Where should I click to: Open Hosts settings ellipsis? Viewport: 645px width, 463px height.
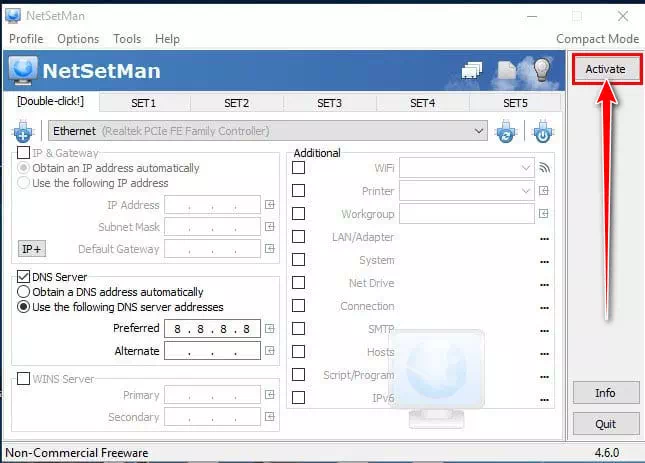tap(544, 354)
